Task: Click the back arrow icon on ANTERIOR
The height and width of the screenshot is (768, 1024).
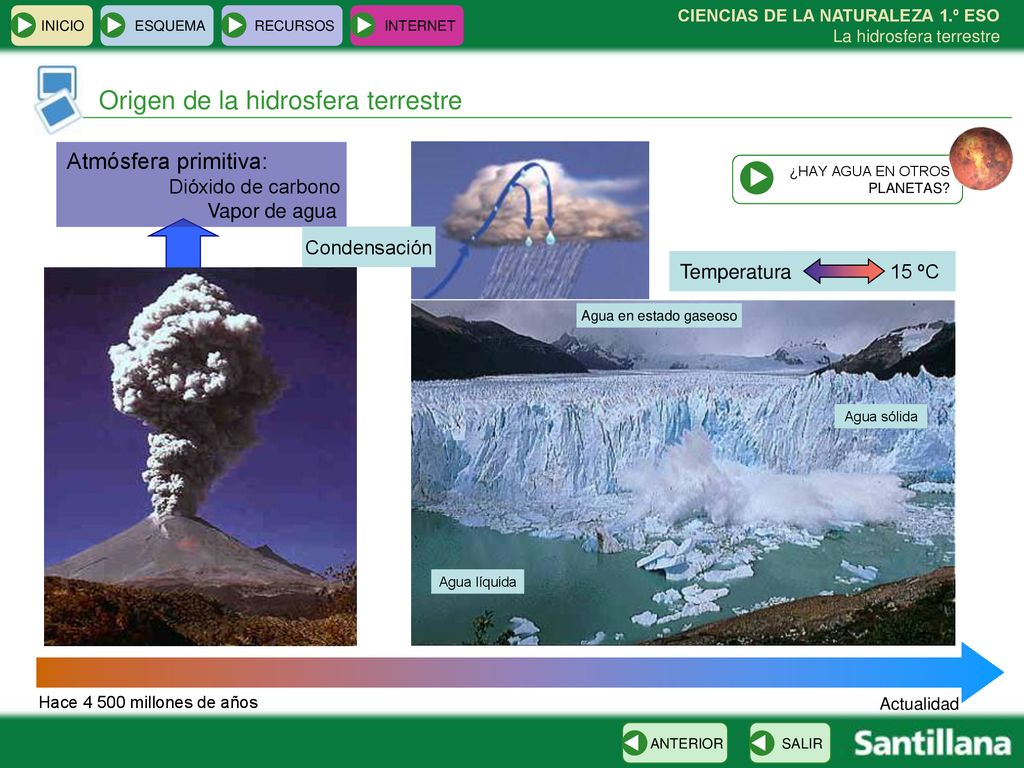Action: [x=635, y=743]
